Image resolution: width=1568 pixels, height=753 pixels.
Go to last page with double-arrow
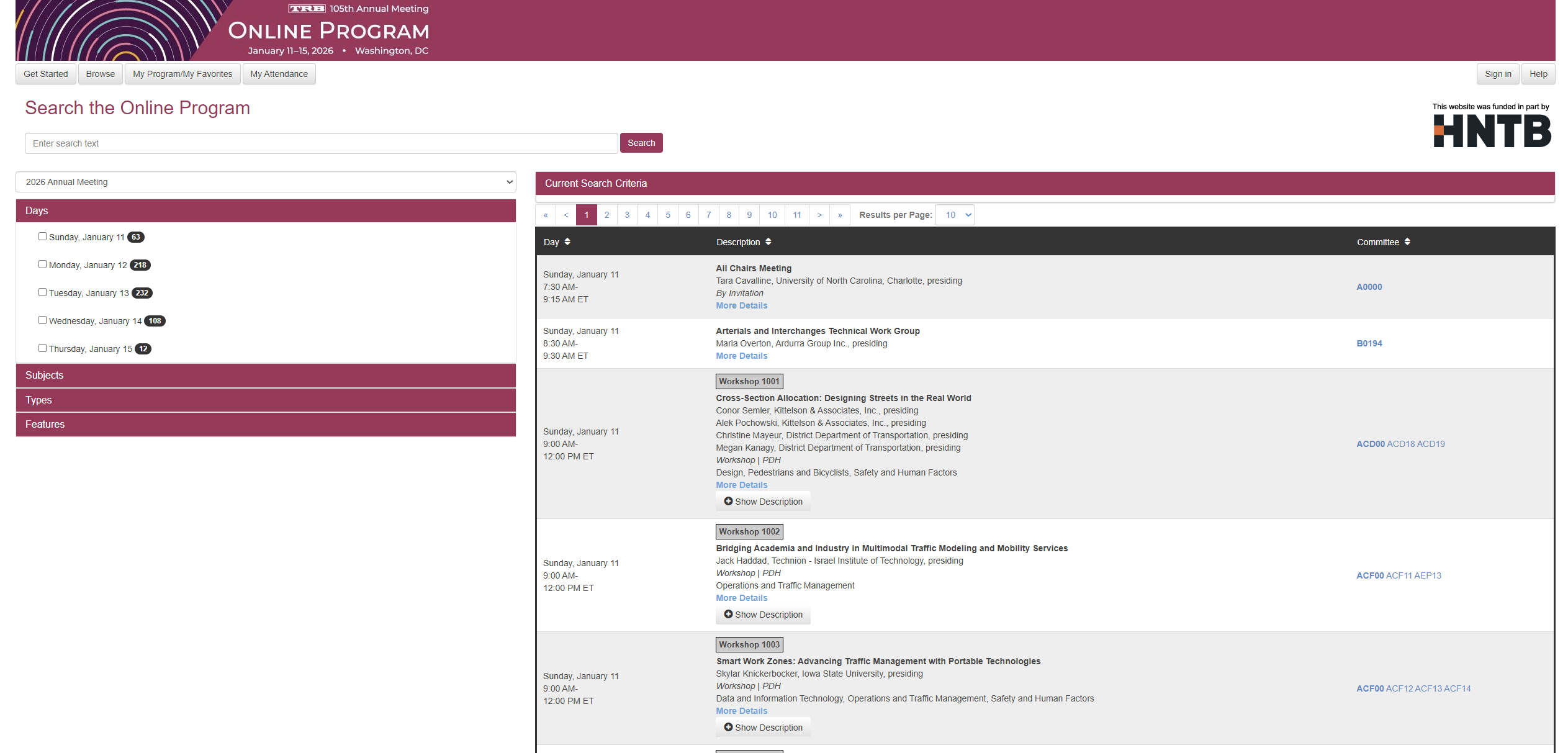pos(840,215)
